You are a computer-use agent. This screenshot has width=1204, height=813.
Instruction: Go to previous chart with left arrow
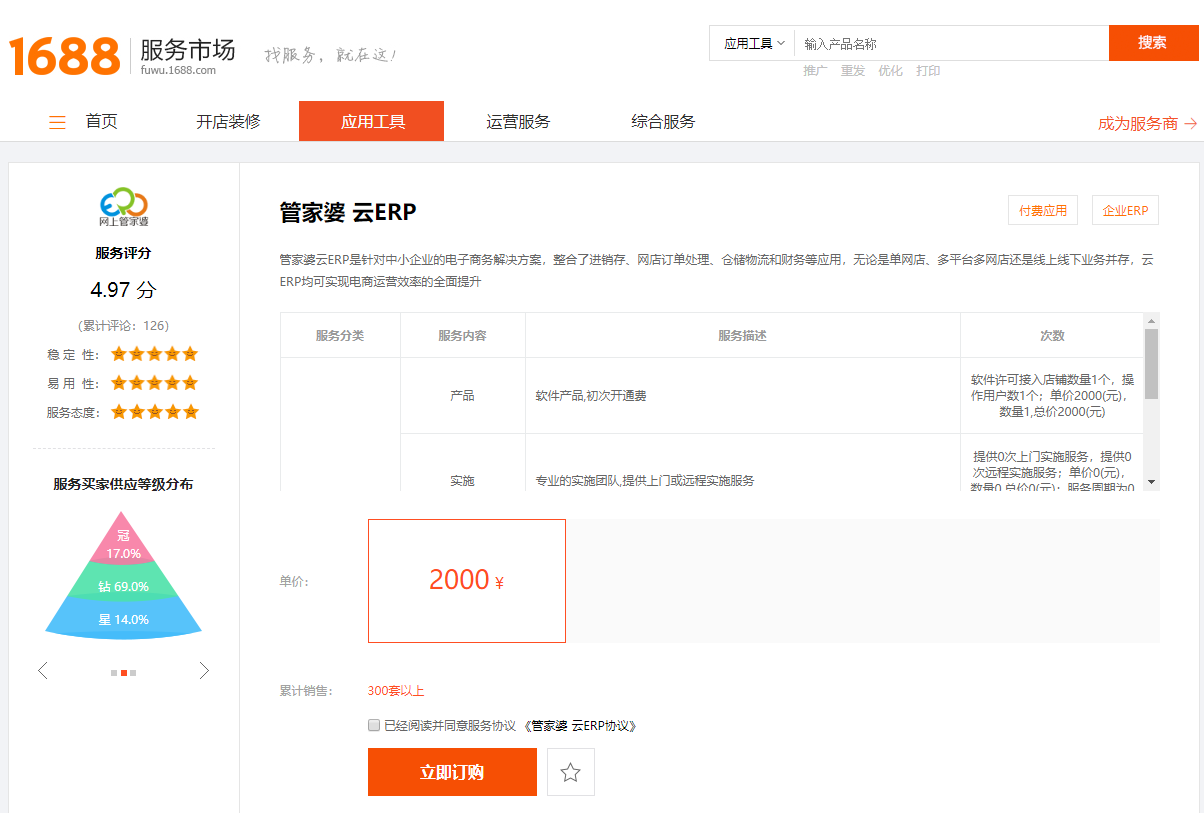click(43, 670)
